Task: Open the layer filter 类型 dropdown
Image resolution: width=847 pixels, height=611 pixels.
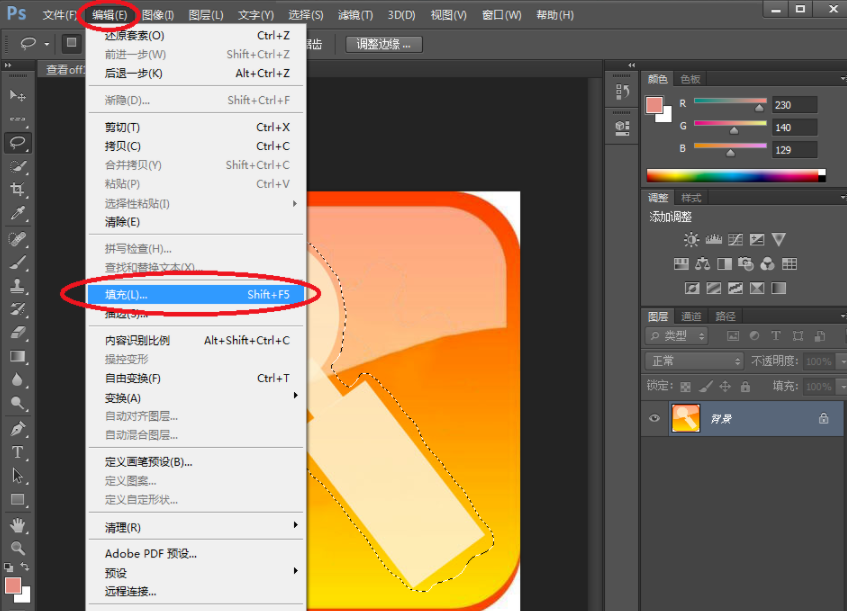Action: point(677,336)
